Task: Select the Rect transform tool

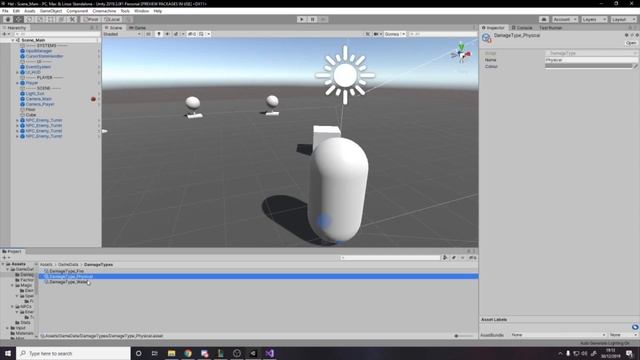Action: [x=51, y=19]
